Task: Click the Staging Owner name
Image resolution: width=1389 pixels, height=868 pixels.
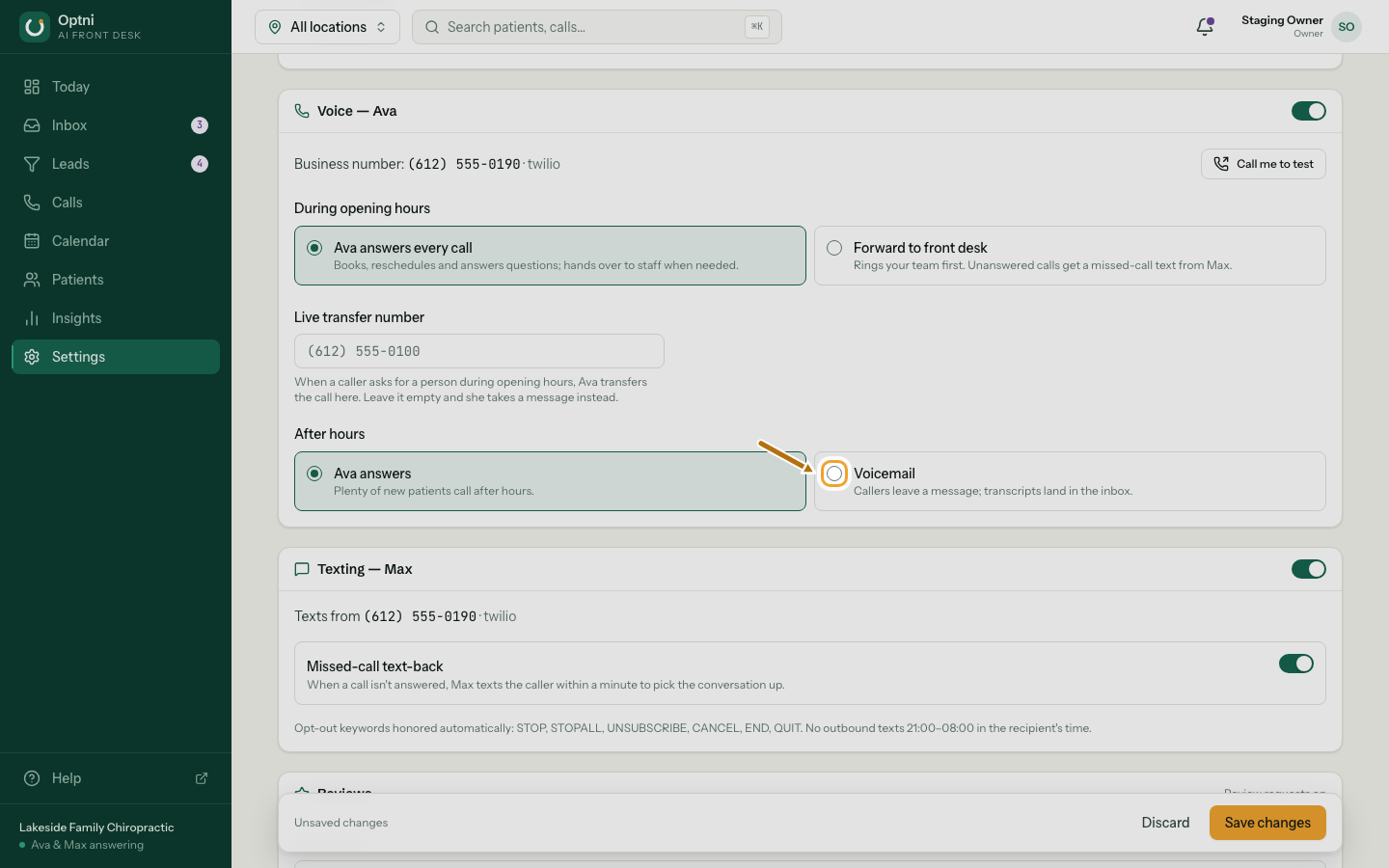Action: coord(1282,20)
